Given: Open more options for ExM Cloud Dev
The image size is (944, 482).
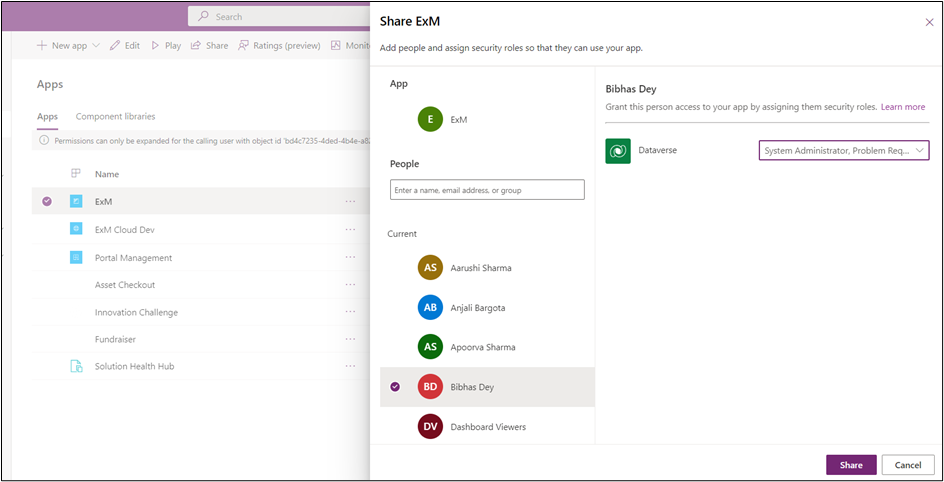Looking at the screenshot, I should tap(350, 229).
